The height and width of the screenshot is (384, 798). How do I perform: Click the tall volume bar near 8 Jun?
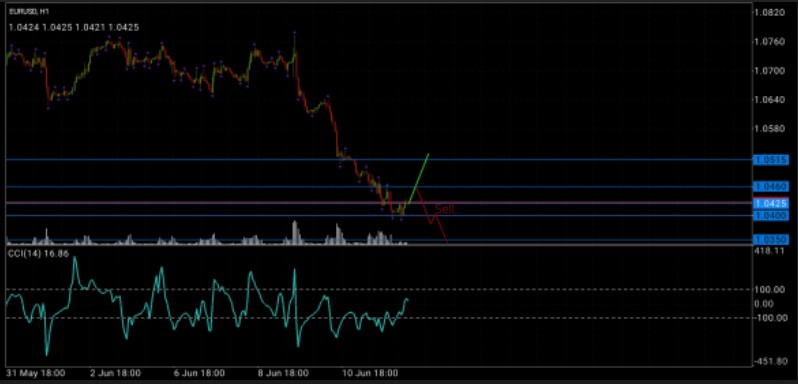295,232
